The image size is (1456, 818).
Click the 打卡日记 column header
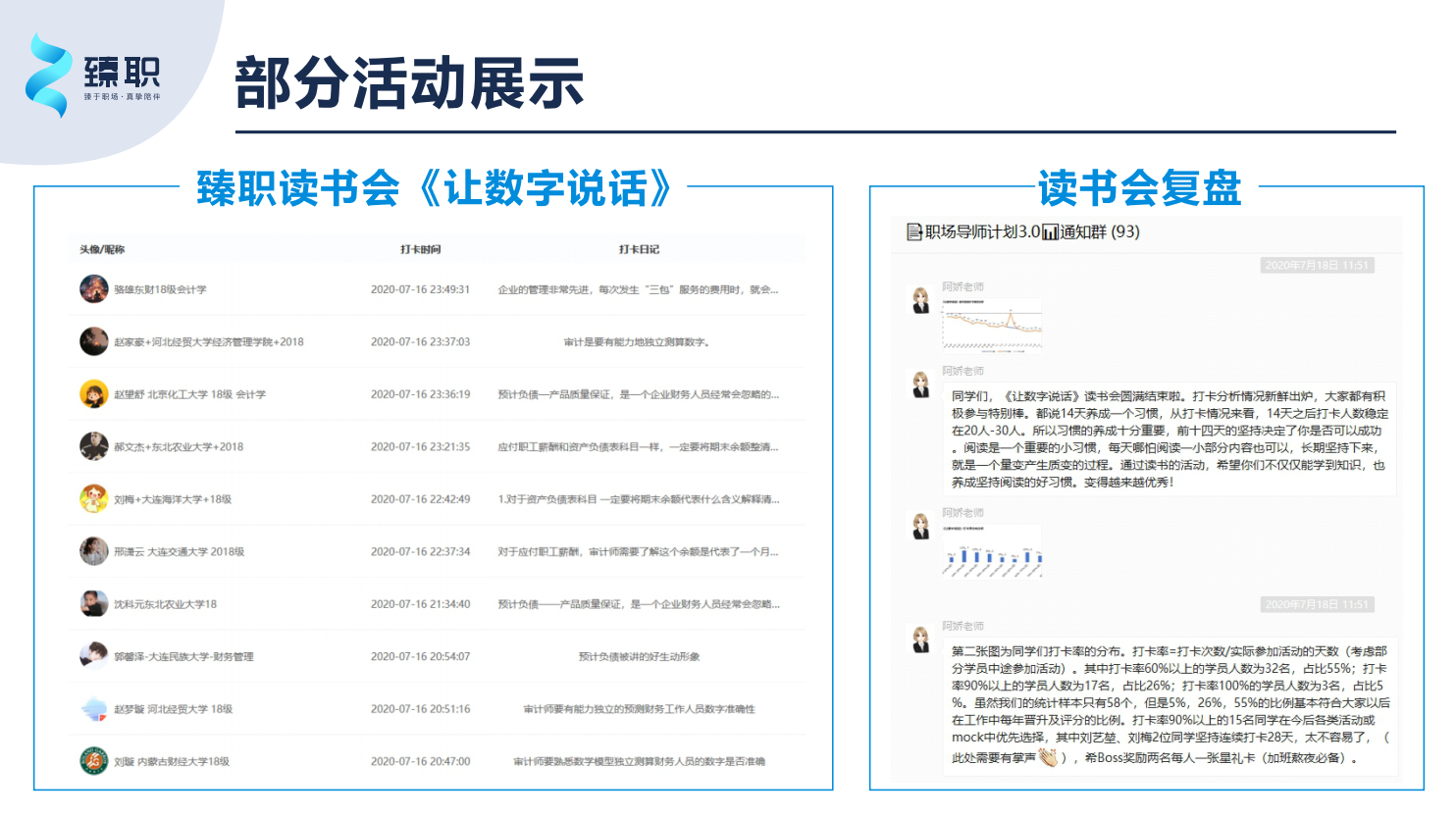pos(639,249)
